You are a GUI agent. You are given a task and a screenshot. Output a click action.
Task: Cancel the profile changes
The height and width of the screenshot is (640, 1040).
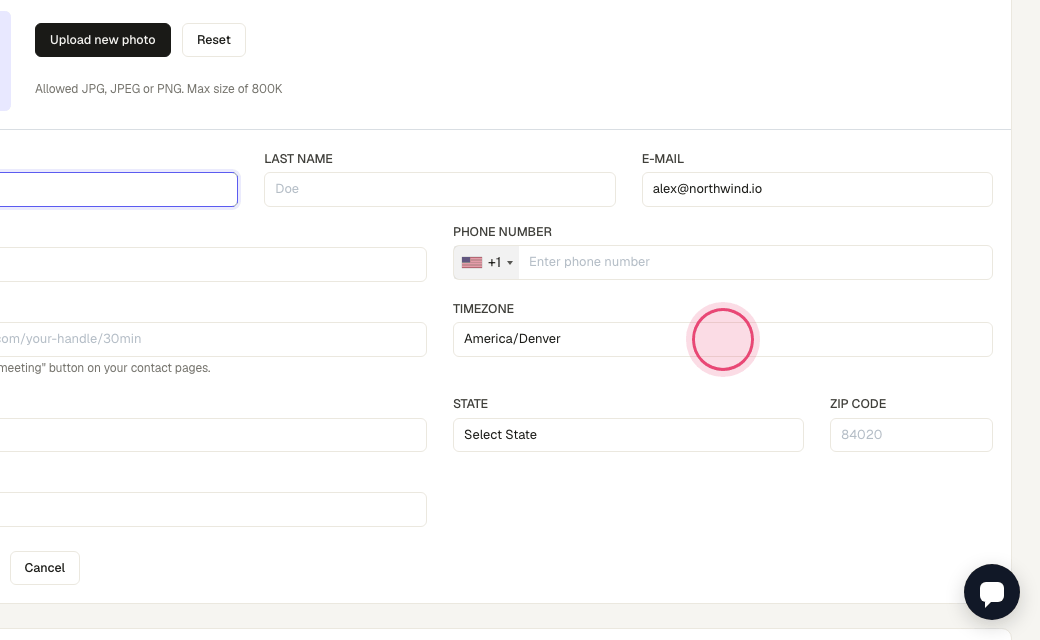[44, 568]
